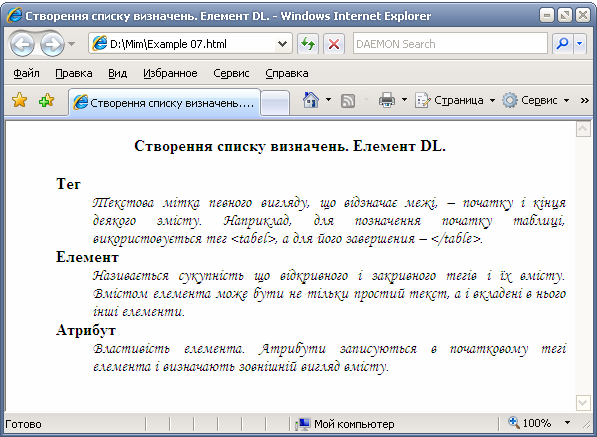
Task: Click the DAEMON Search input box
Action: point(450,44)
